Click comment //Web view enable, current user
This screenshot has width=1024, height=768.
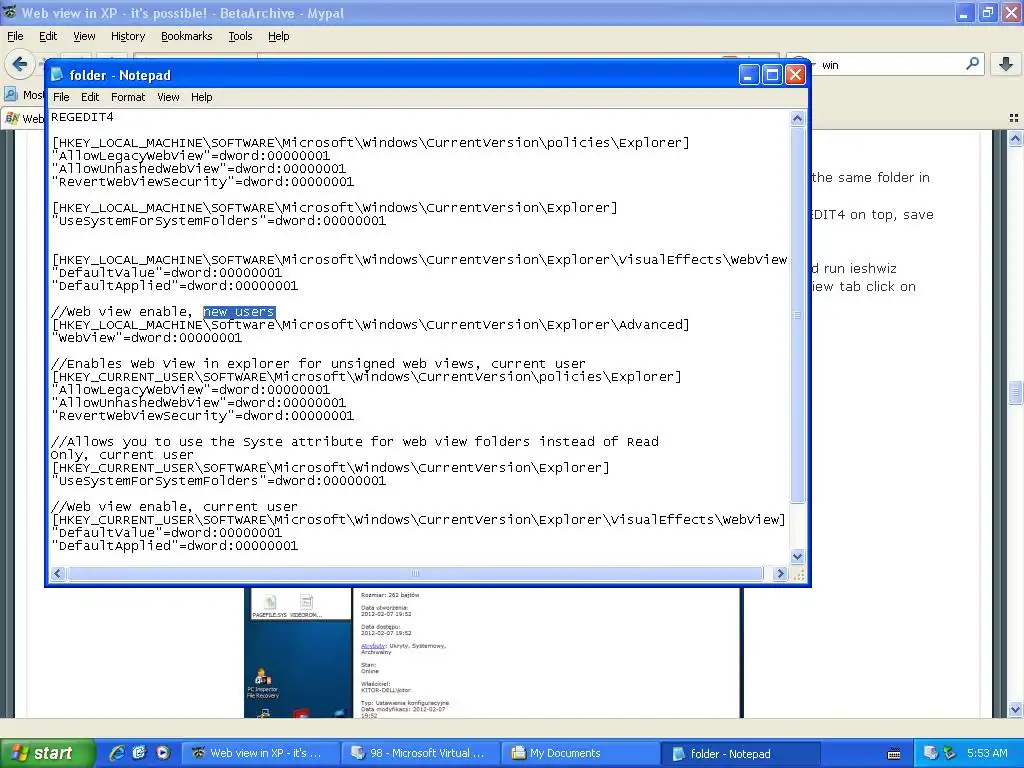pyautogui.click(x=174, y=507)
